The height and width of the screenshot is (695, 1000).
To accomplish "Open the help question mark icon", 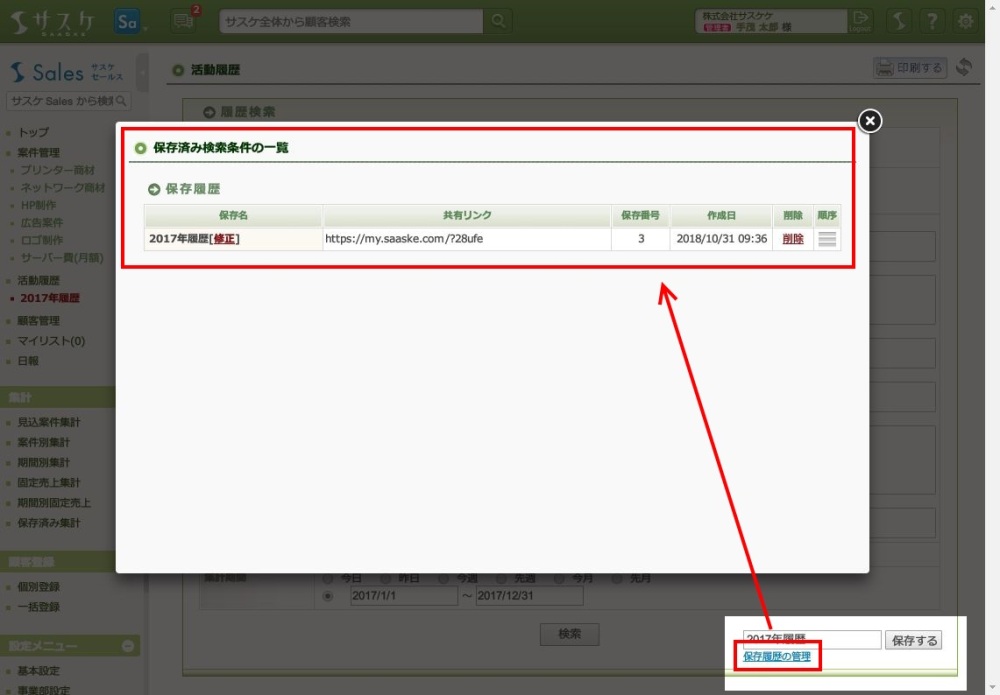I will (x=931, y=21).
